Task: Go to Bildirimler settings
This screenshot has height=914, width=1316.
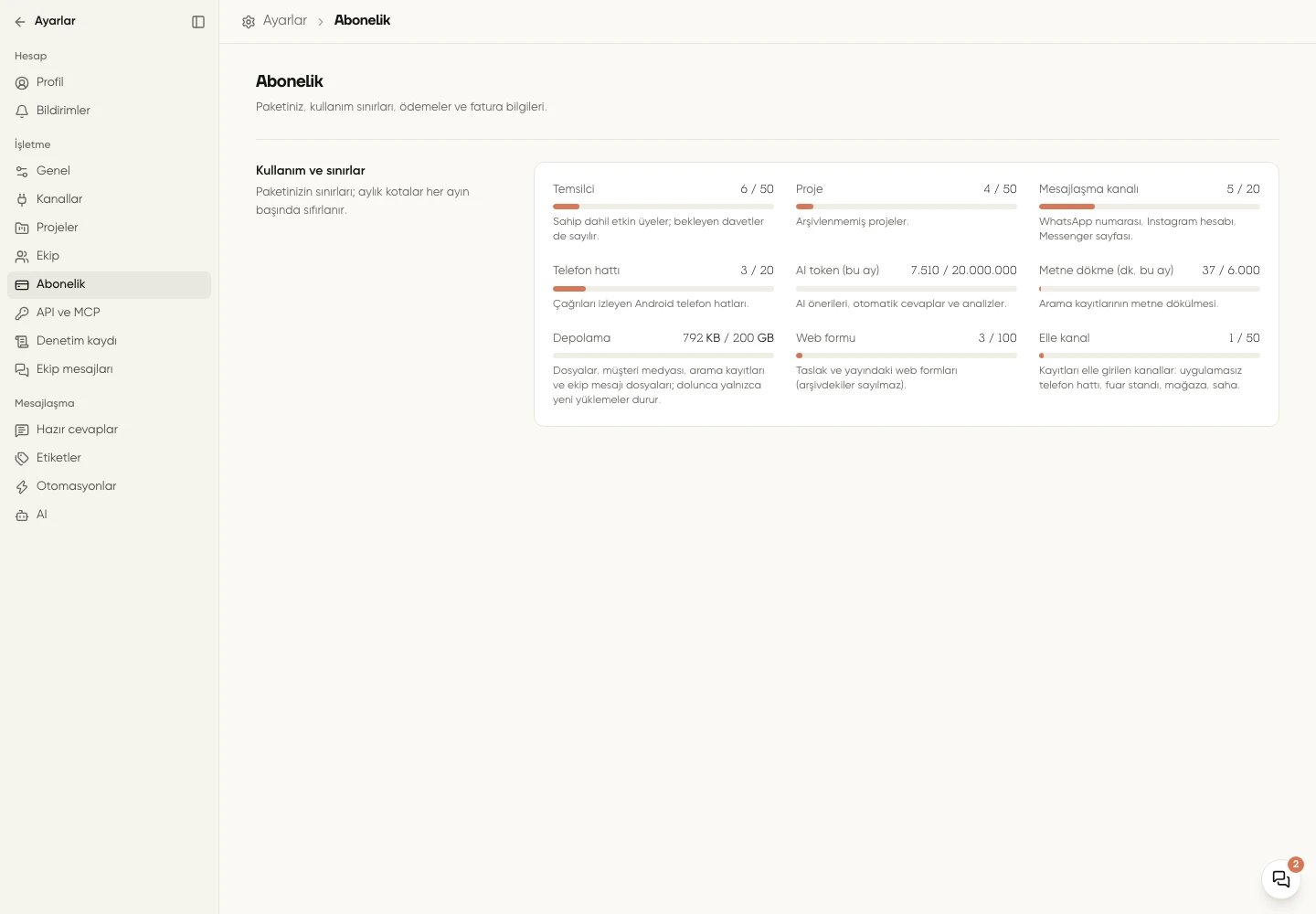Action: tap(109, 111)
